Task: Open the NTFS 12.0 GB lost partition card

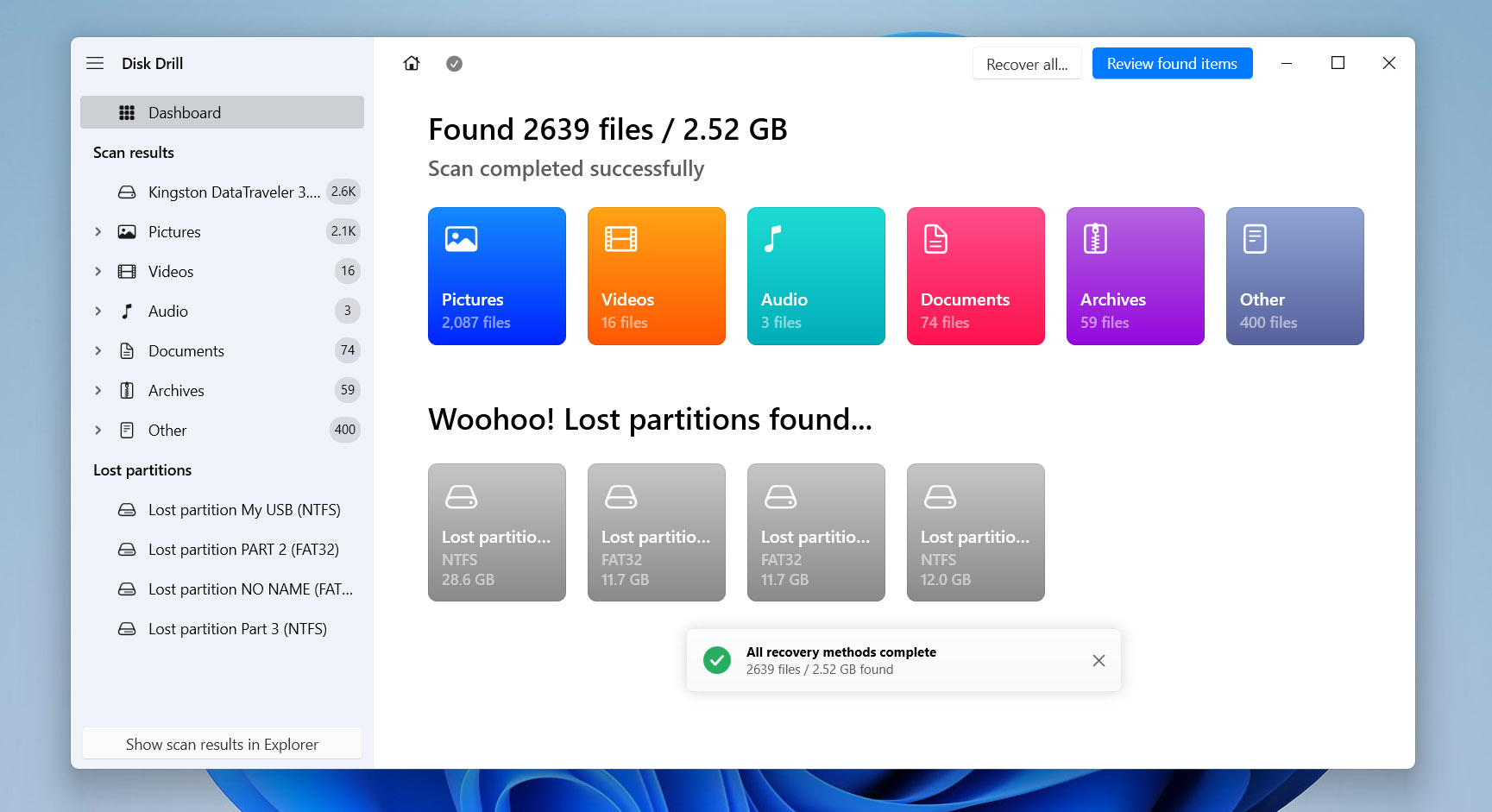Action: click(x=976, y=532)
